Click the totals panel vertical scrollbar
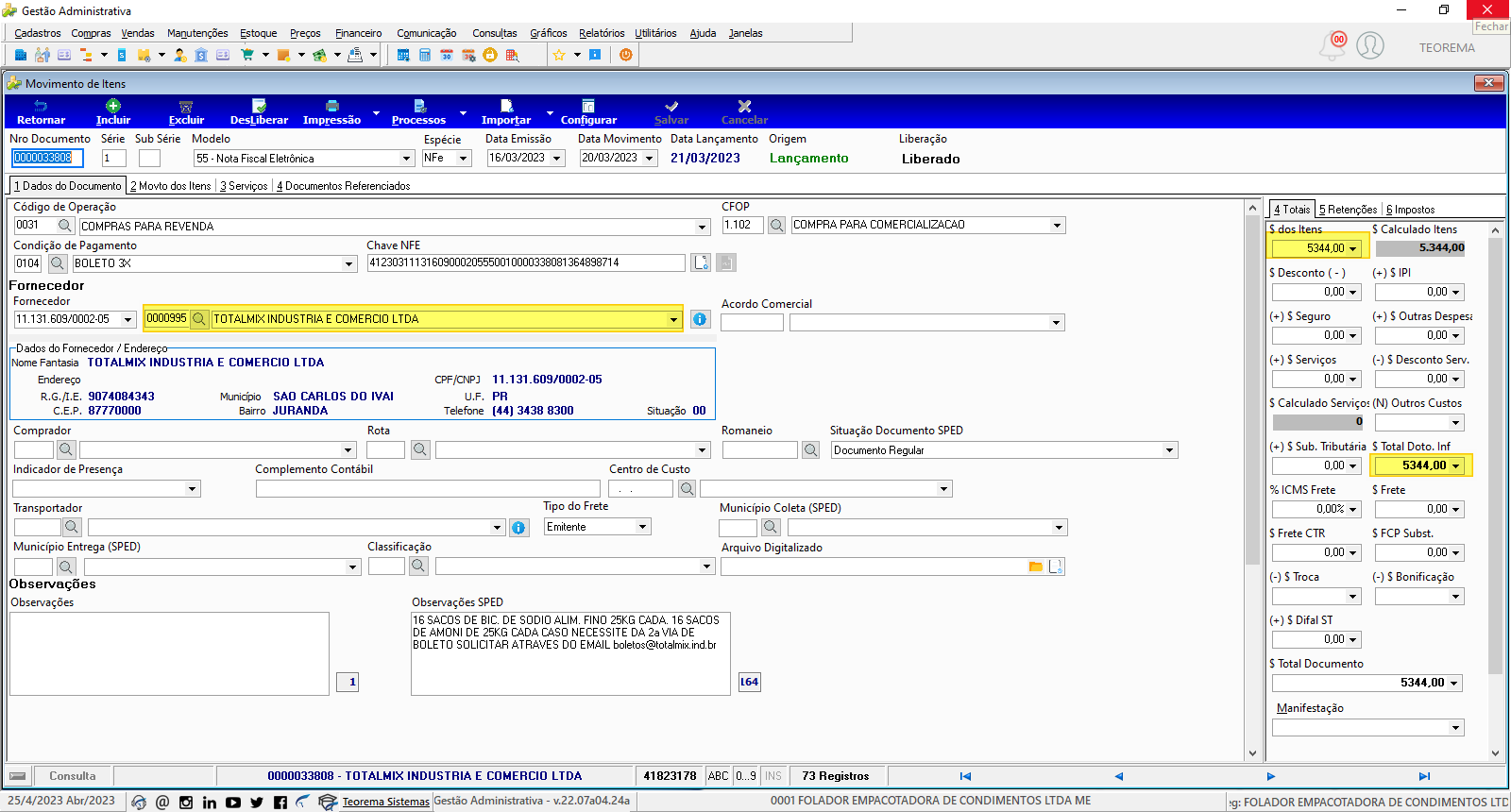 pos(1495,491)
